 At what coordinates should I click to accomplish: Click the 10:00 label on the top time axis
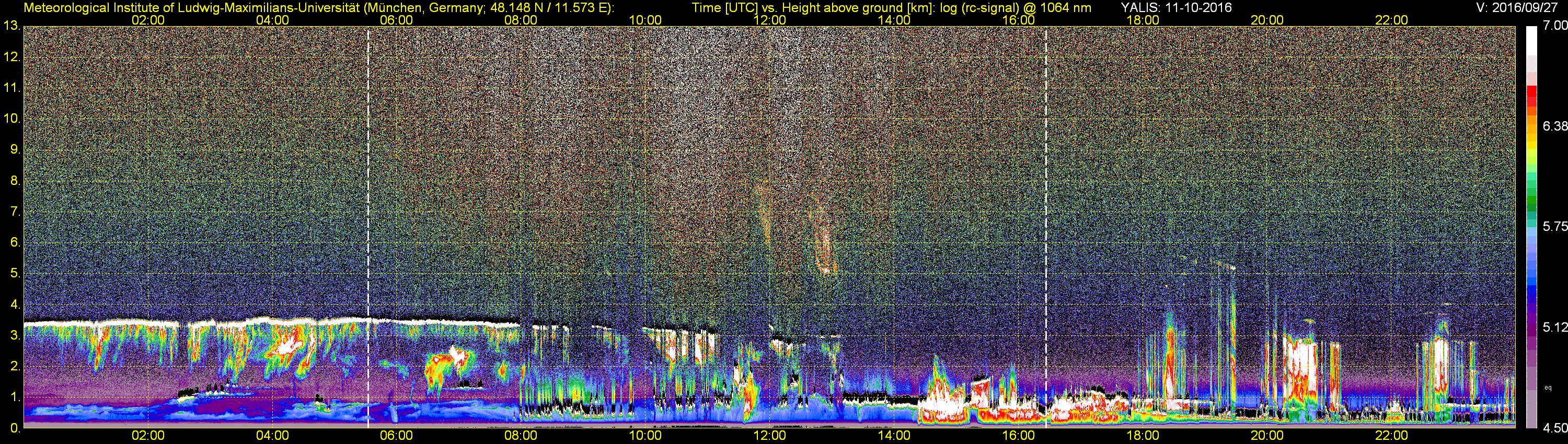[x=645, y=20]
